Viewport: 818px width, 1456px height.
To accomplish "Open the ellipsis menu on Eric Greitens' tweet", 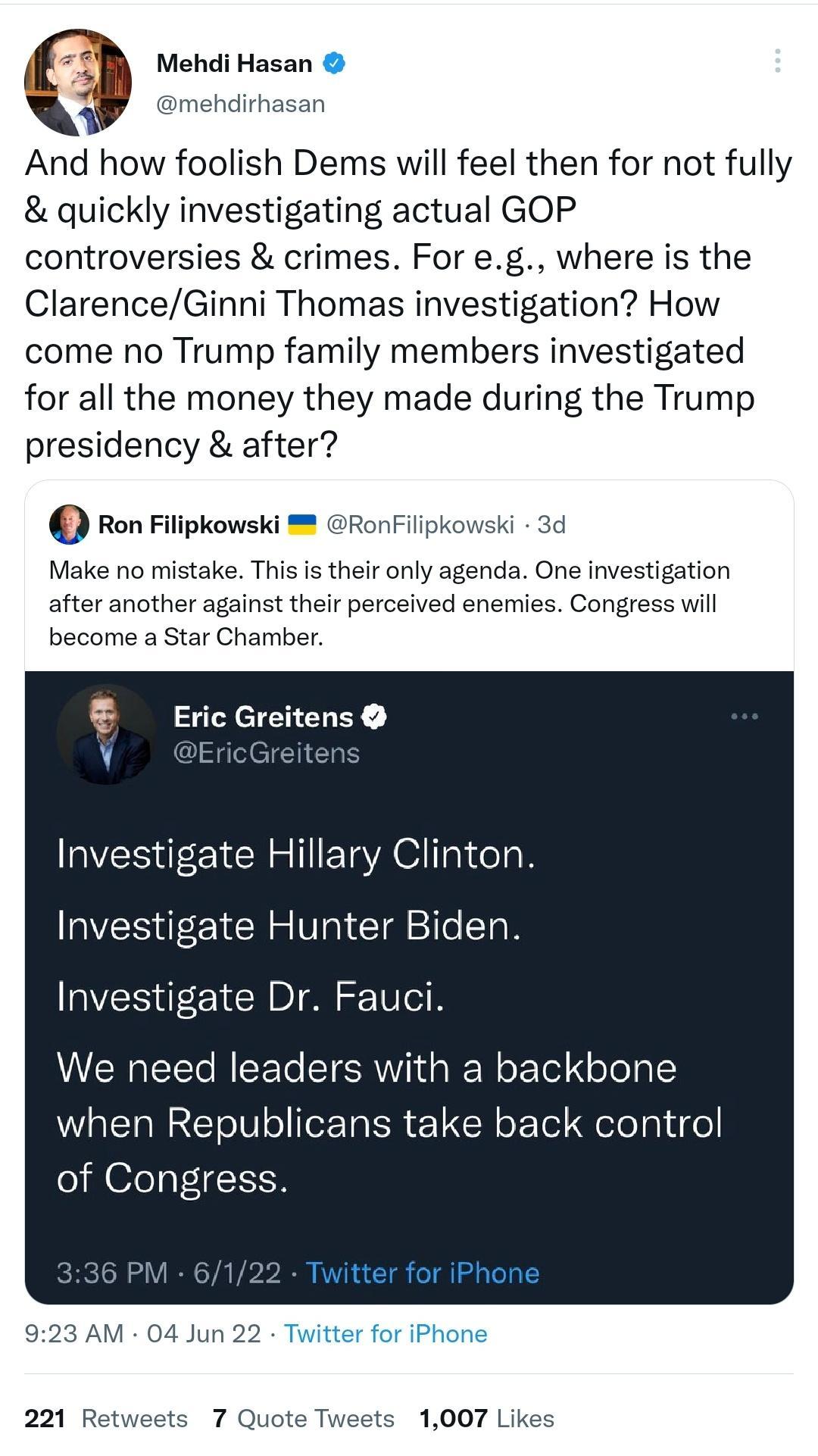I will [x=747, y=716].
